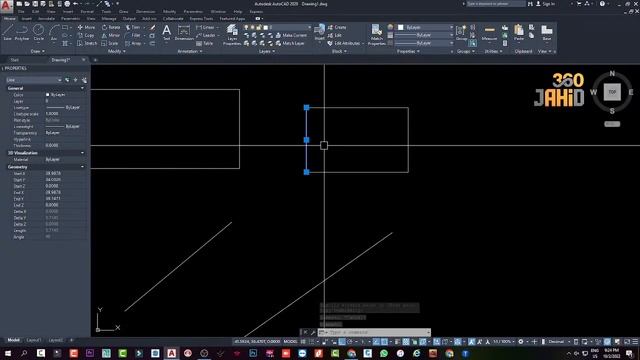This screenshot has height=360, width=640.
Task: Expand the Draw panel dropdown
Action: coord(38,51)
